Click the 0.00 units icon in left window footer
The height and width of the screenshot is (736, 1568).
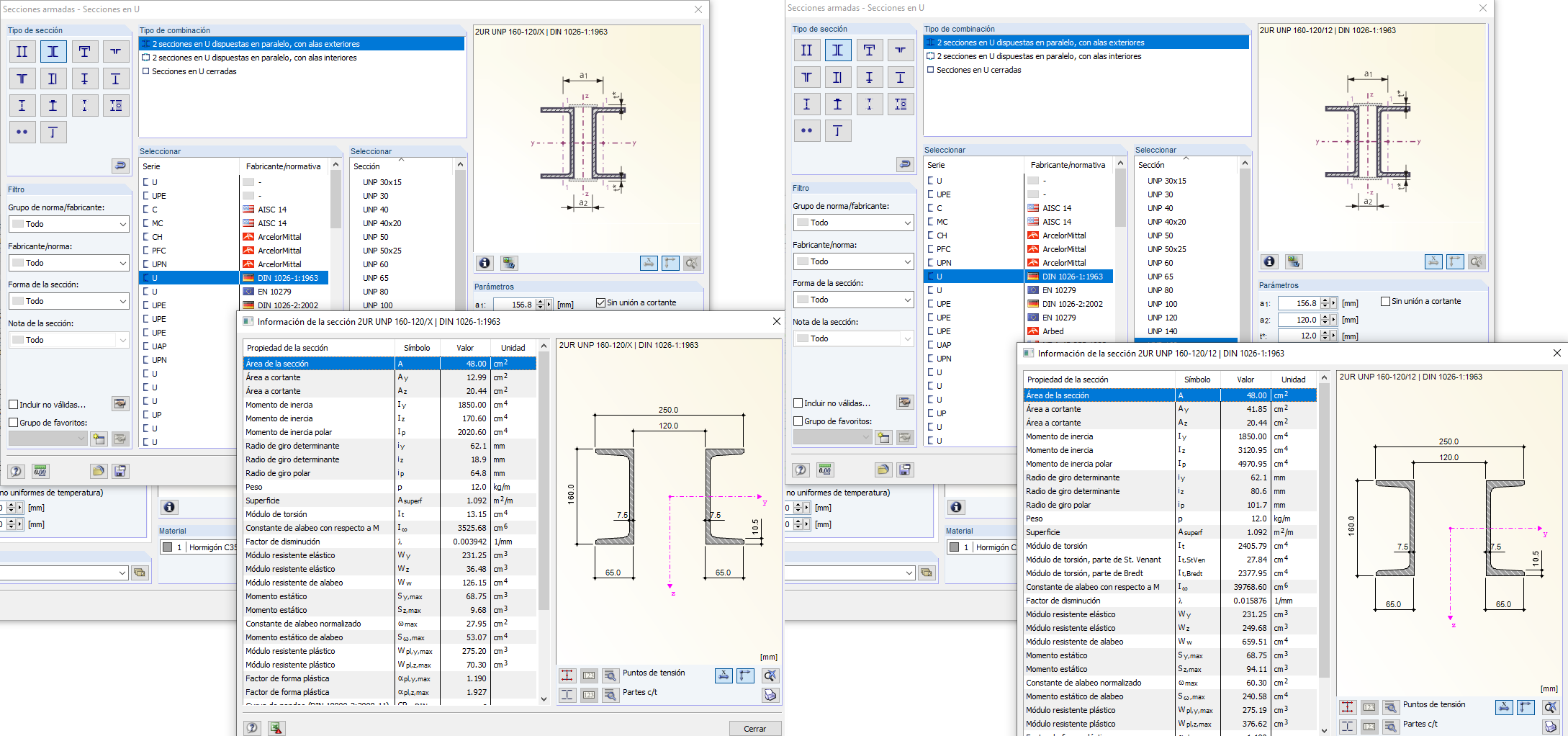(x=40, y=471)
